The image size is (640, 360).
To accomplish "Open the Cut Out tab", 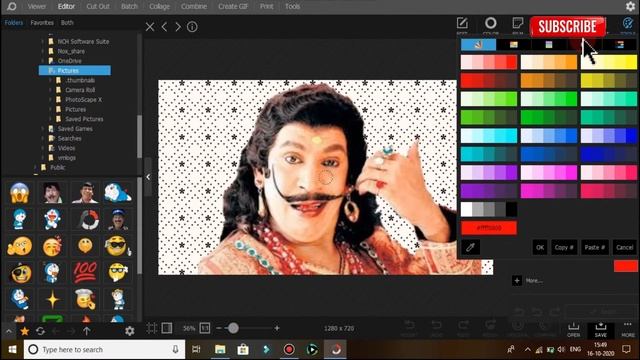I will coord(98,7).
